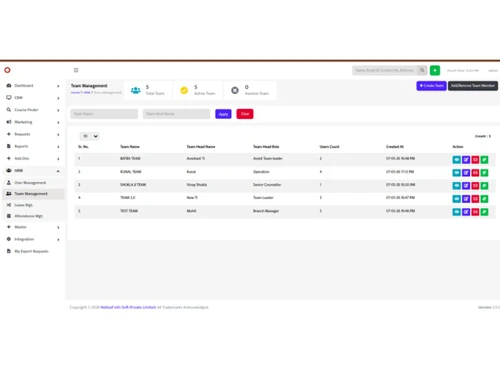View SHUKLA JI TEAM using the eye icon
Screen dimensions: 500x375
[x=456, y=186]
